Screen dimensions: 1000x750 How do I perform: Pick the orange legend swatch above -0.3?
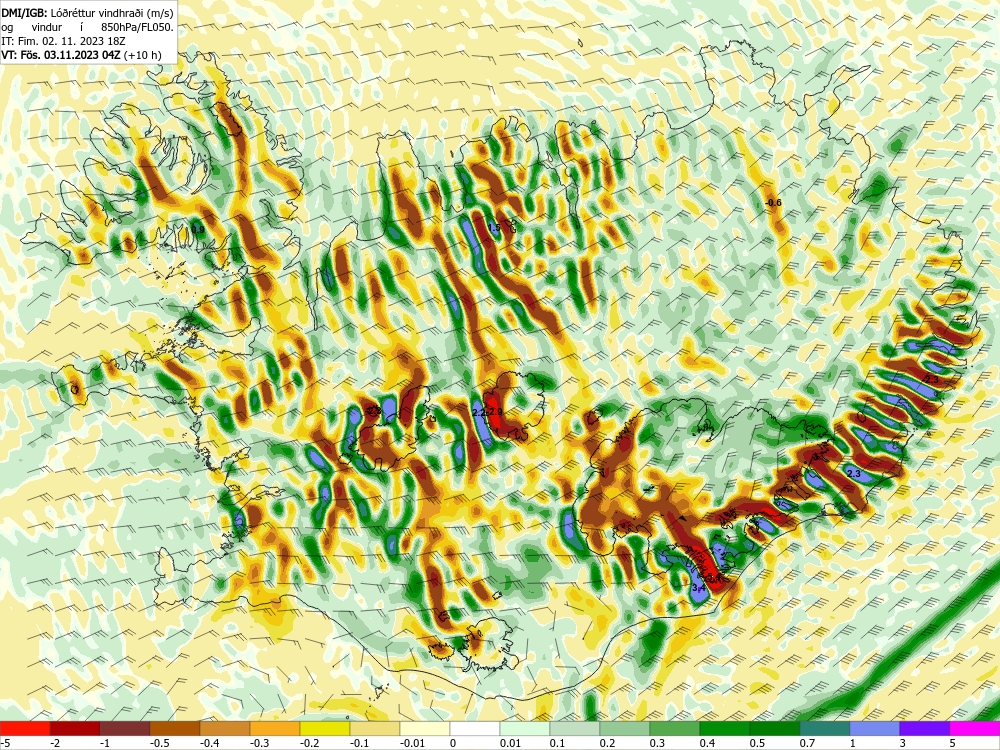tap(275, 728)
